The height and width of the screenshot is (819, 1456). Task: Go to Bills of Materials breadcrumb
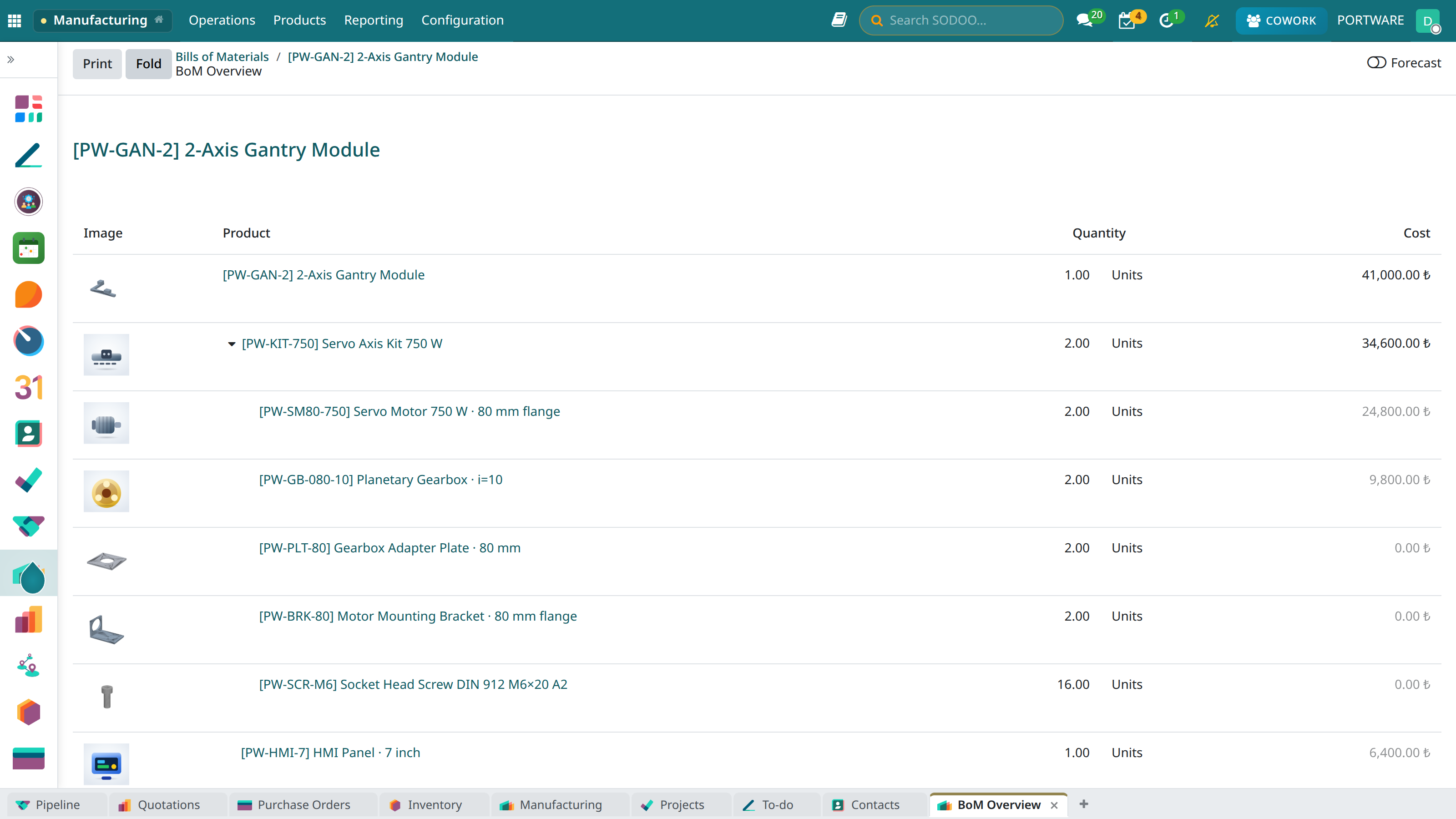pos(222,56)
